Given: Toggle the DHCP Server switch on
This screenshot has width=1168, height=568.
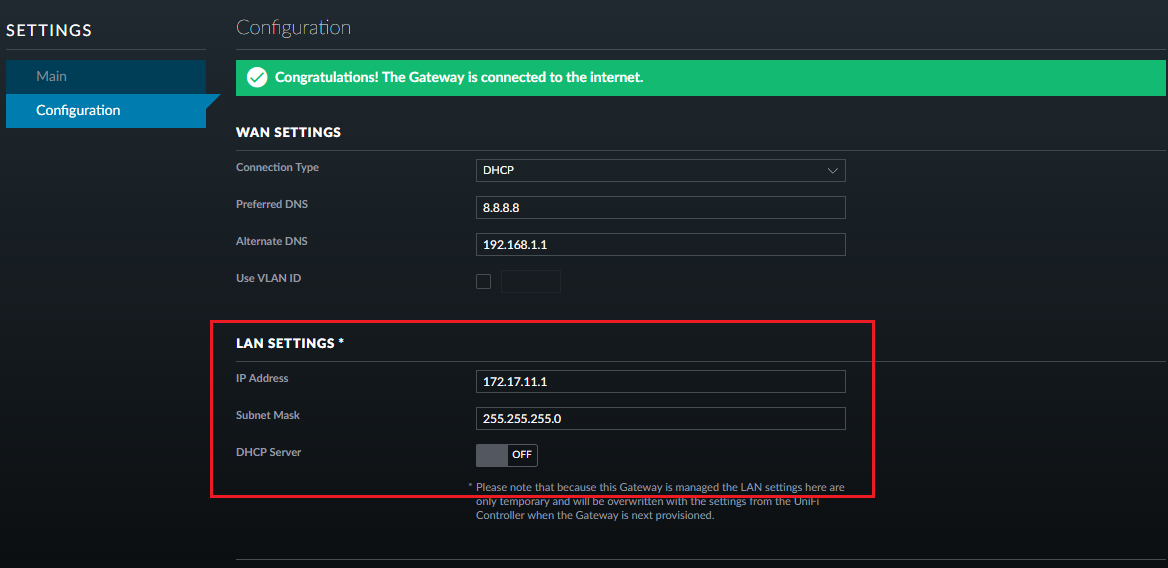Looking at the screenshot, I should (x=507, y=455).
